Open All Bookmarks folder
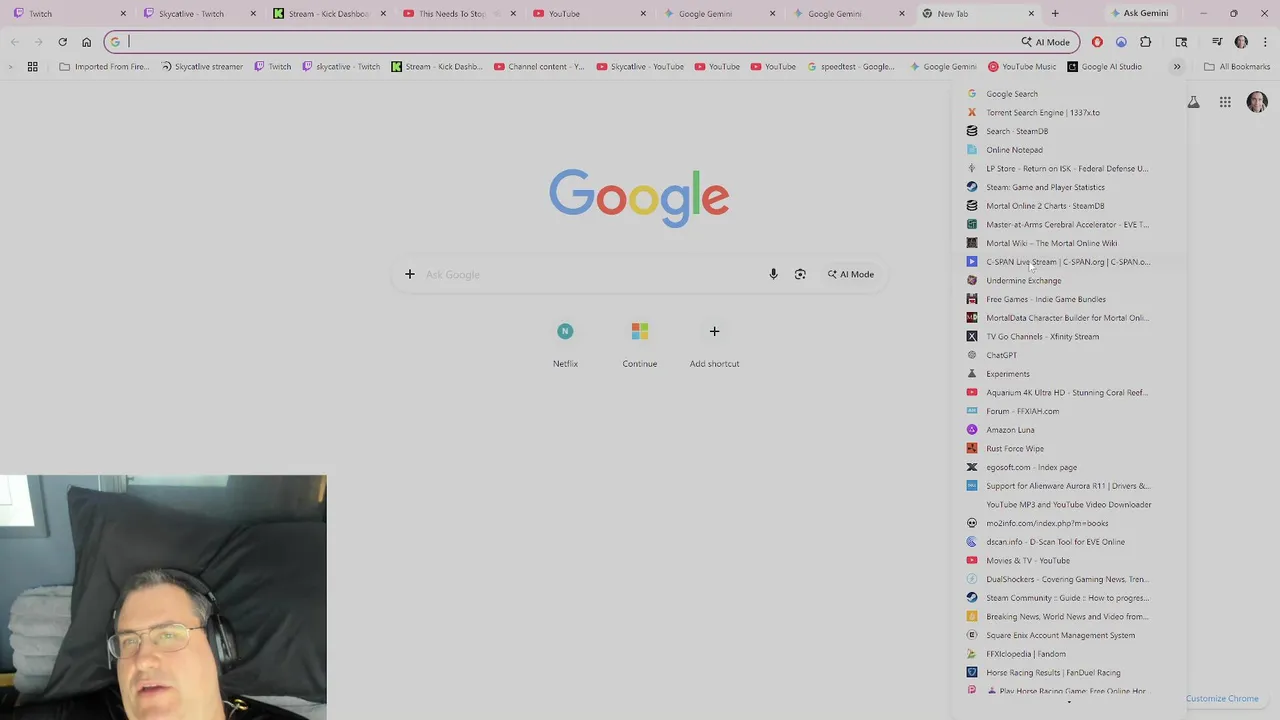Screen dimensions: 1280x720 tap(1237, 67)
